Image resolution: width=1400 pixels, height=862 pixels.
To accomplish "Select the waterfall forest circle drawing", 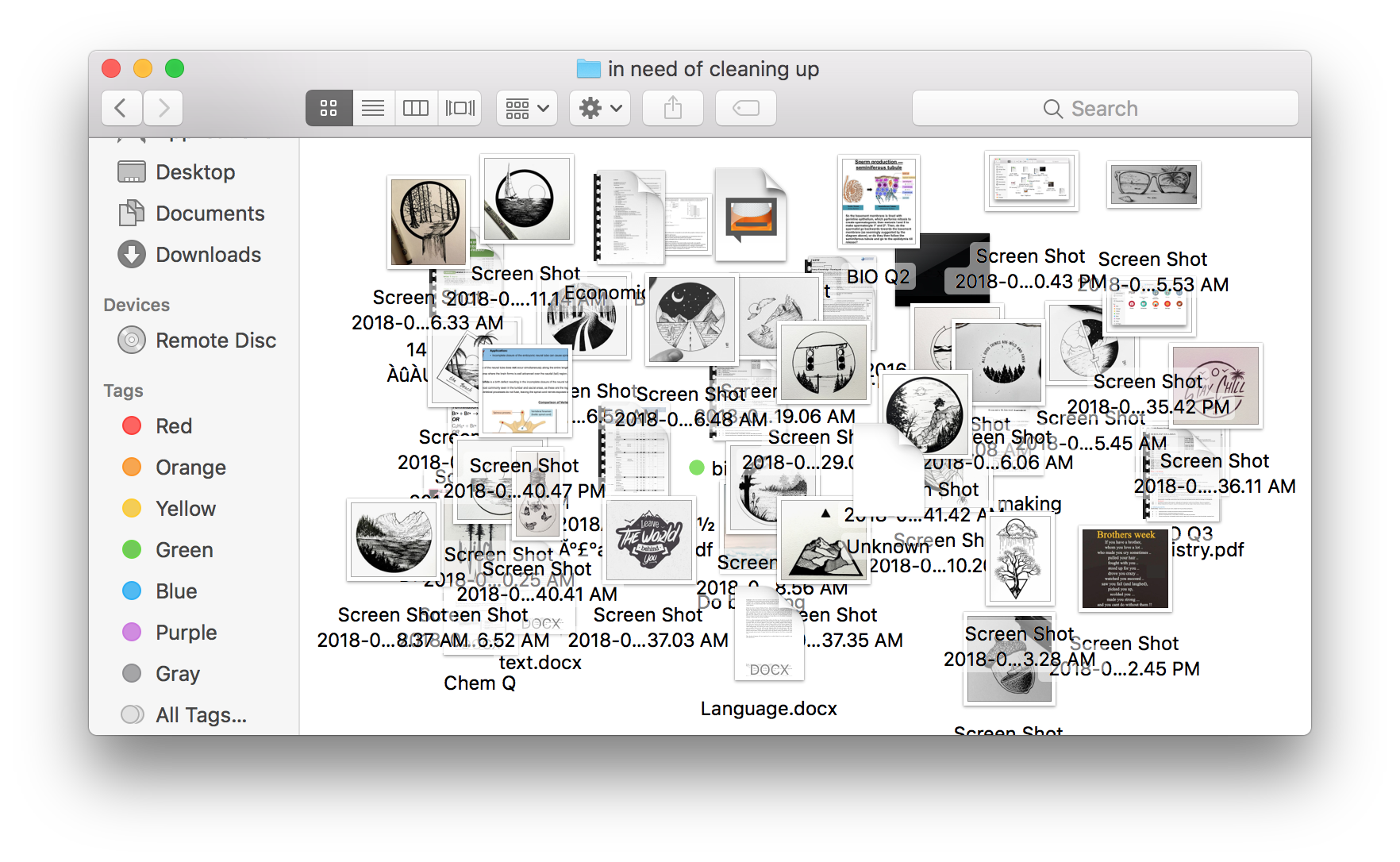I will [x=429, y=222].
